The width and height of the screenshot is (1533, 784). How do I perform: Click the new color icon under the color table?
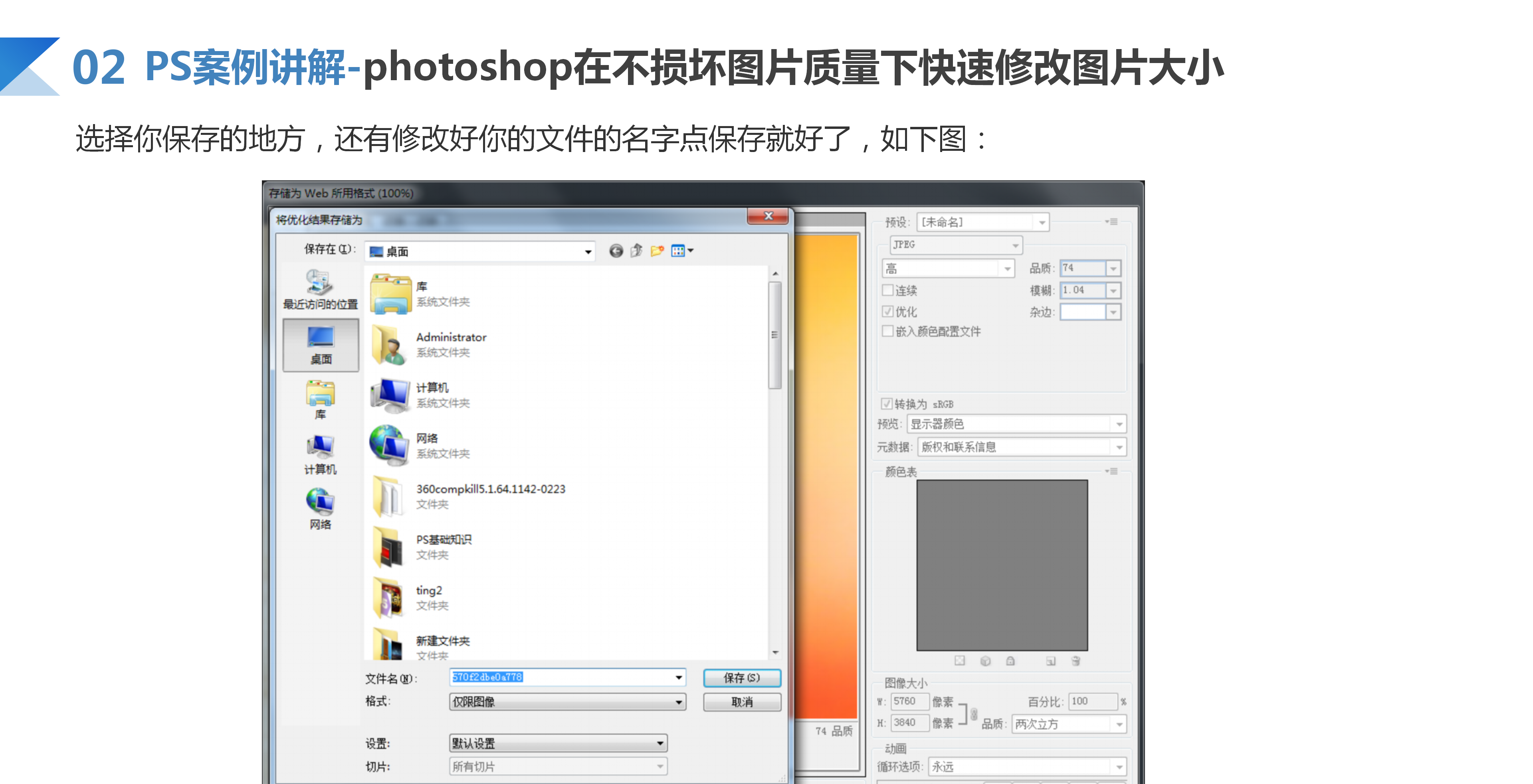tap(1051, 661)
